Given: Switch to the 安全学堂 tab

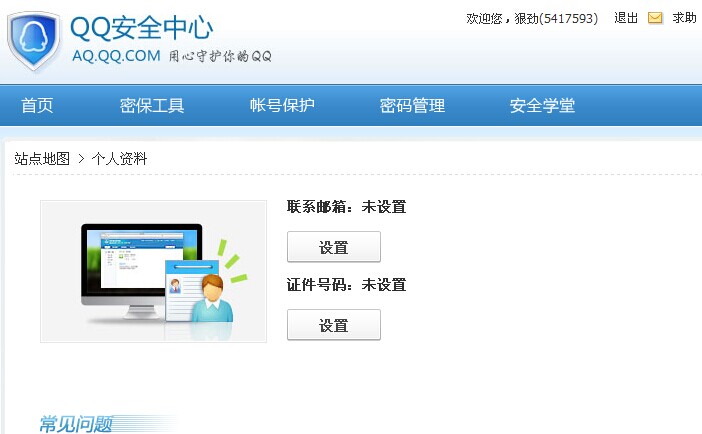Looking at the screenshot, I should [x=542, y=106].
